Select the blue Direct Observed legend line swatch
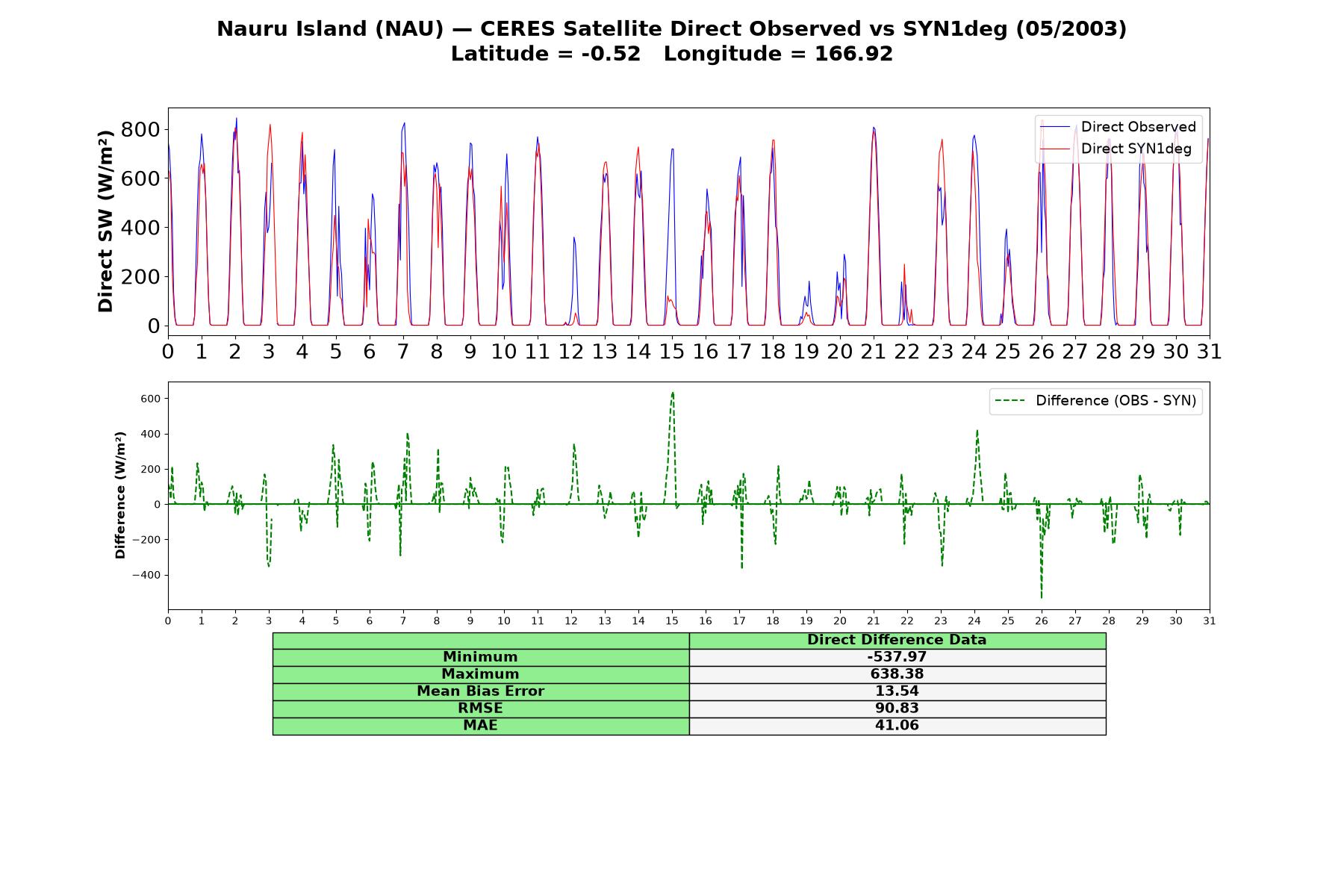The height and width of the screenshot is (896, 1344). tap(1055, 127)
